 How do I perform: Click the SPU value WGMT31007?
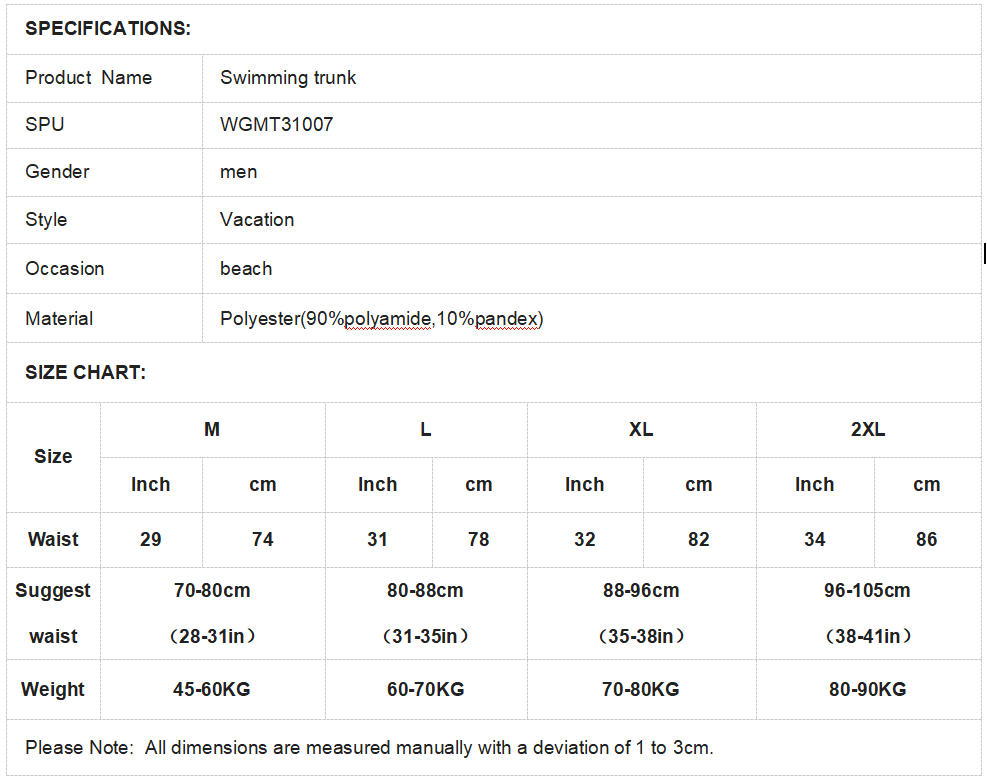(276, 124)
